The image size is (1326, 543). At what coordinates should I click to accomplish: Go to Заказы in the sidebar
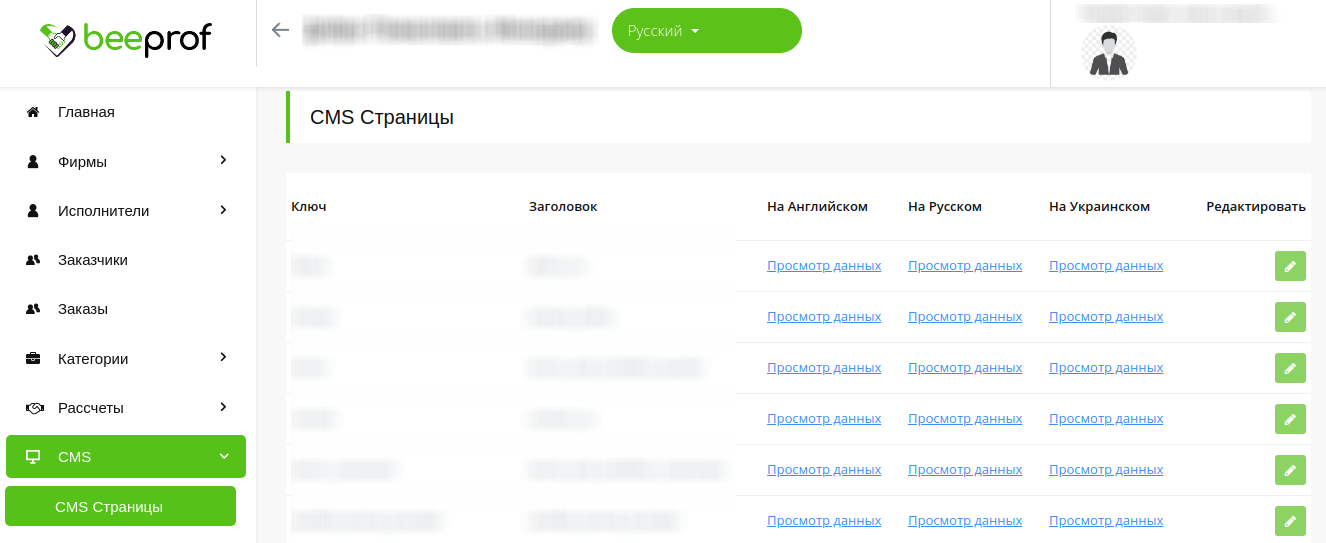coord(83,309)
